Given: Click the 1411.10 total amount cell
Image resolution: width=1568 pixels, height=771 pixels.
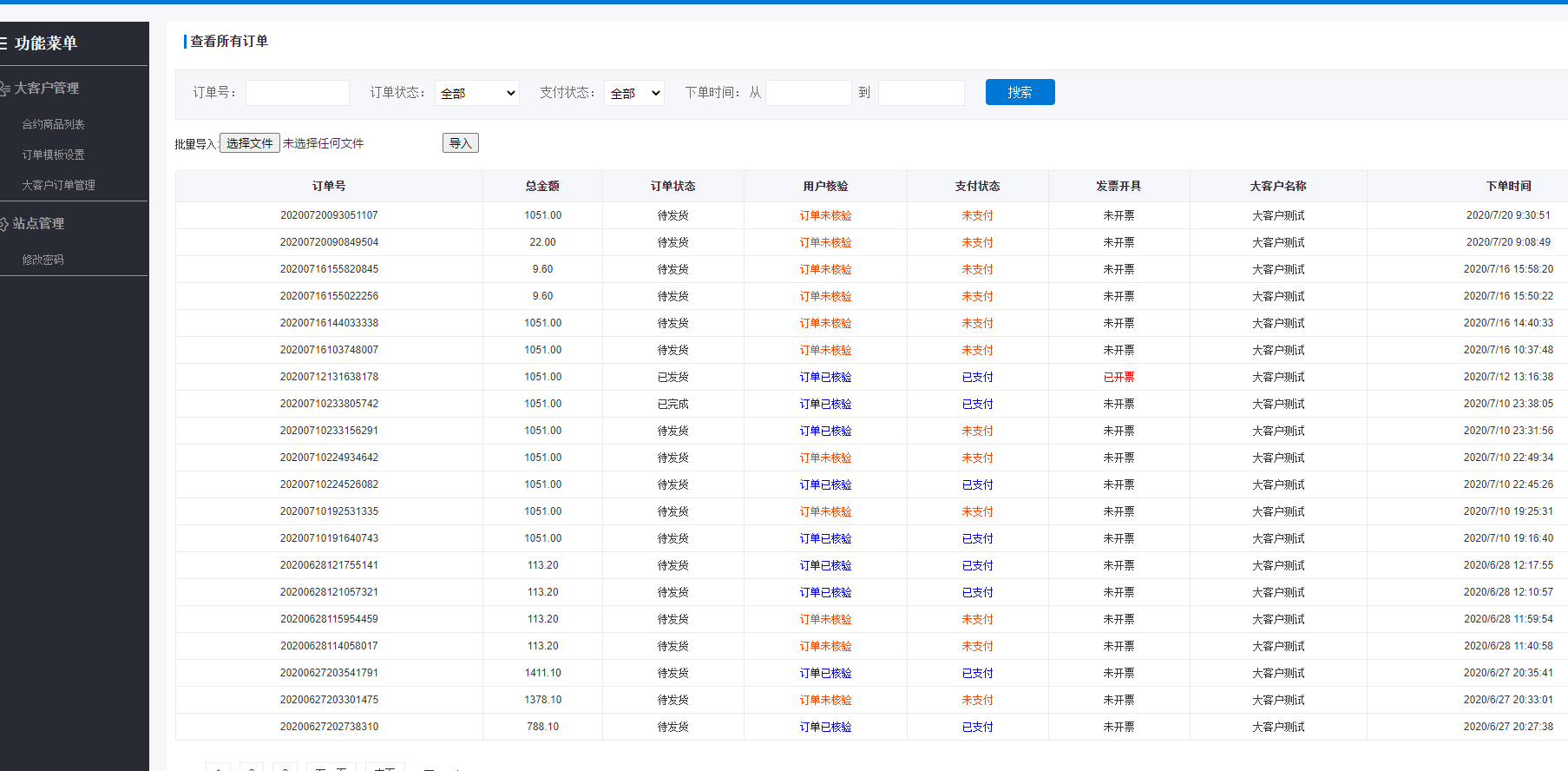Looking at the screenshot, I should pyautogui.click(x=542, y=673).
